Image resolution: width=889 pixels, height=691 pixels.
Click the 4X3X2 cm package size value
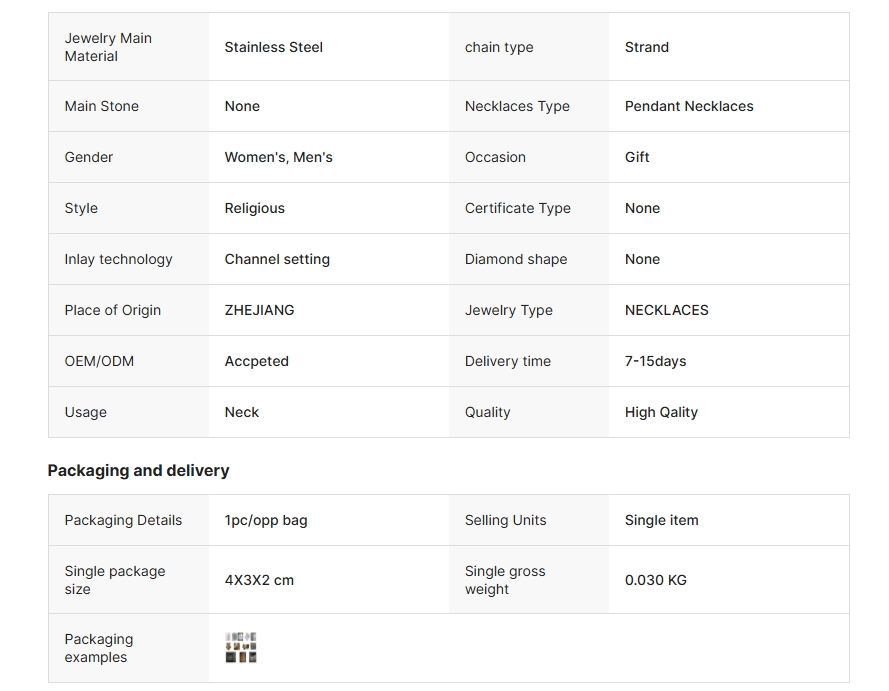[x=259, y=580]
